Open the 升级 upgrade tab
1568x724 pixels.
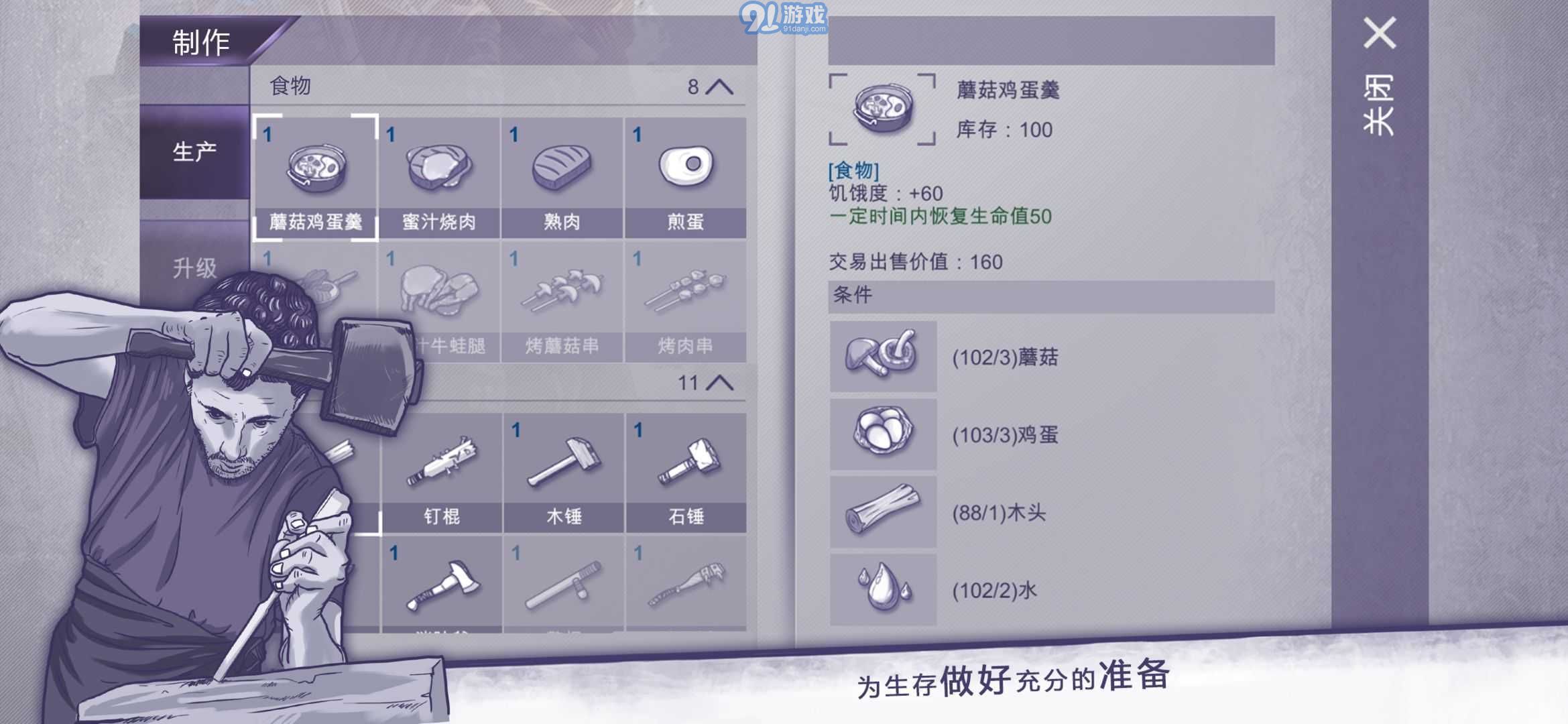coord(194,268)
